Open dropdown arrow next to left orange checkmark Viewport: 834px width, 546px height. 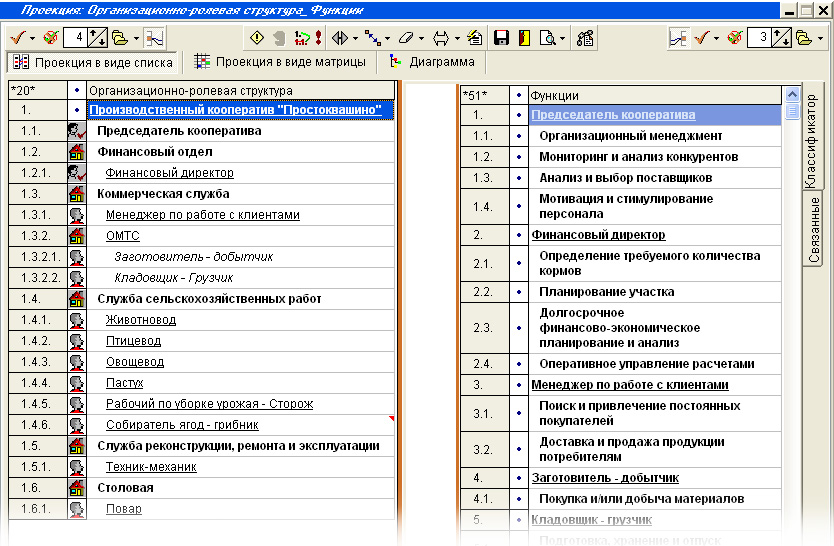coord(32,38)
